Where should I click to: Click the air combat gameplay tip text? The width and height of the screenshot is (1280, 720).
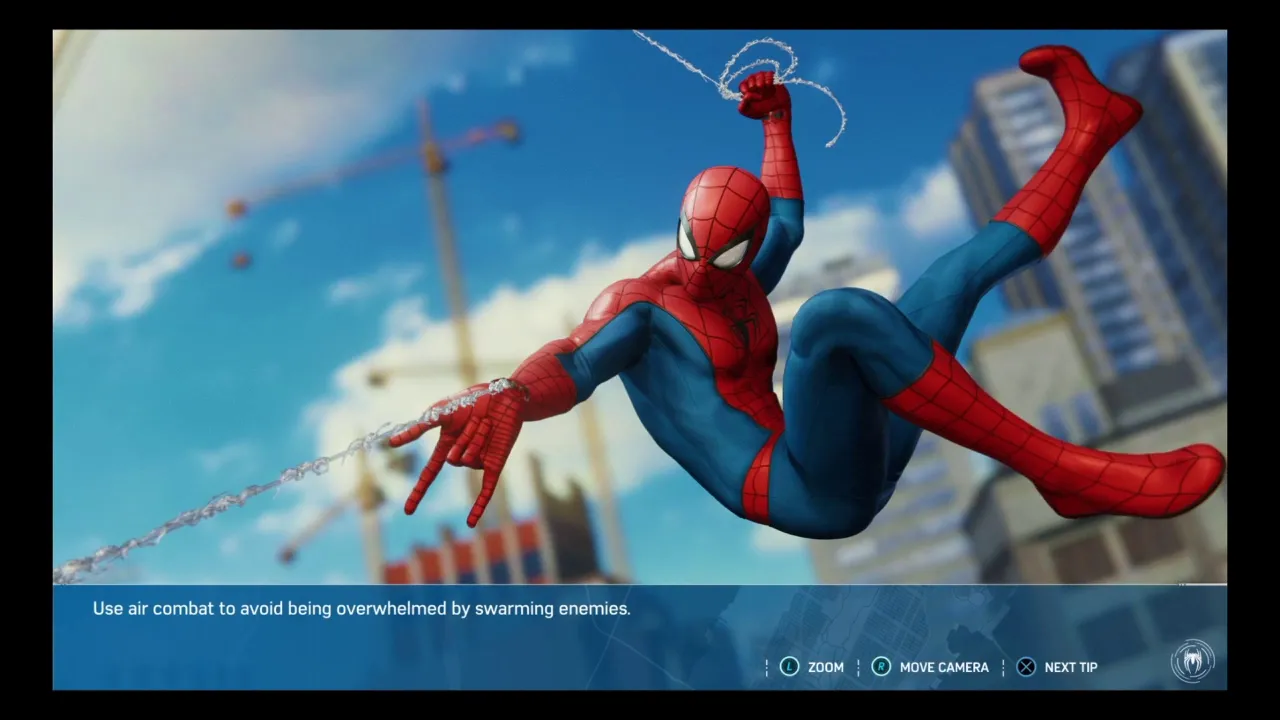pos(362,608)
